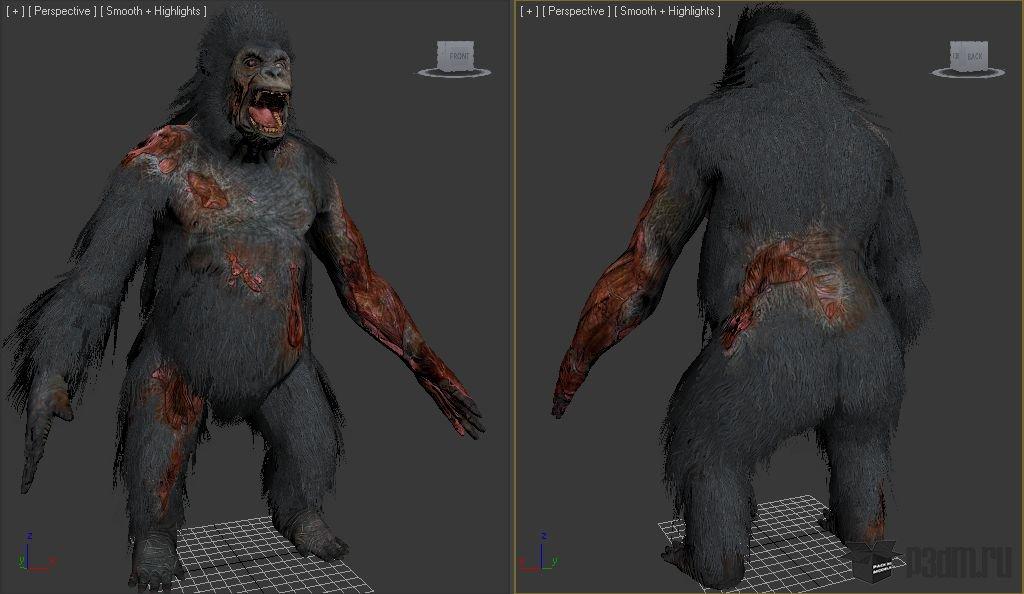Click the BACK face of the right ViewCube
Viewport: 1024px width, 594px height.
(974, 56)
